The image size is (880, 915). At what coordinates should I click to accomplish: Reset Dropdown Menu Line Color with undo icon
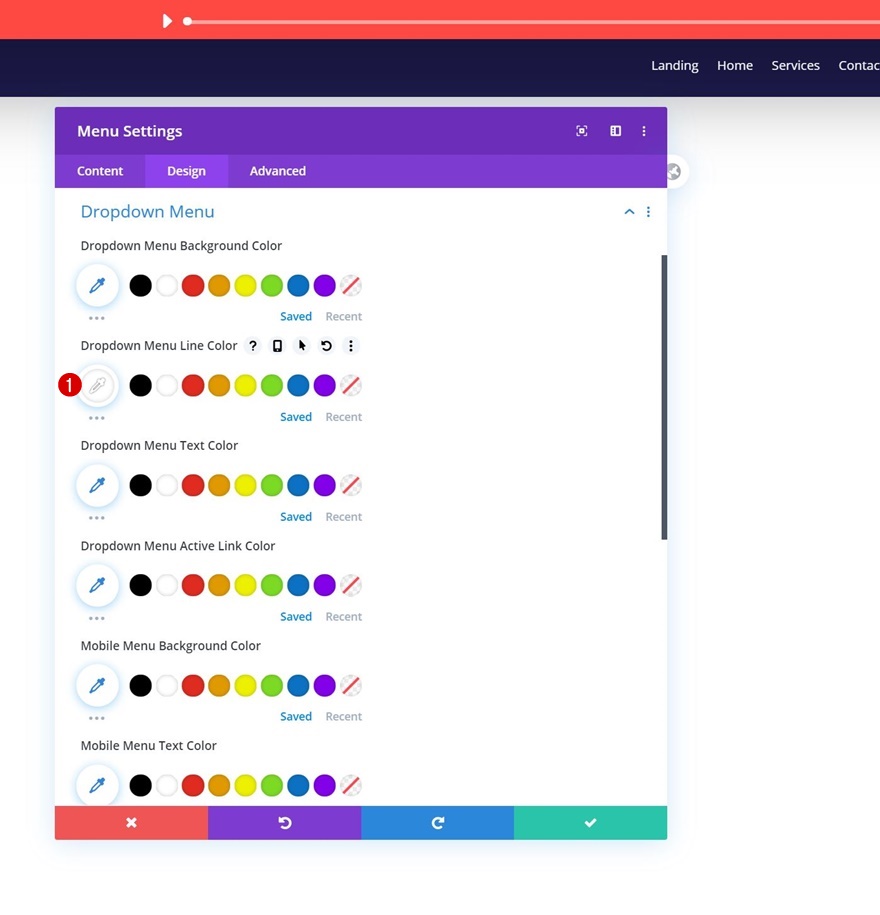coord(326,346)
